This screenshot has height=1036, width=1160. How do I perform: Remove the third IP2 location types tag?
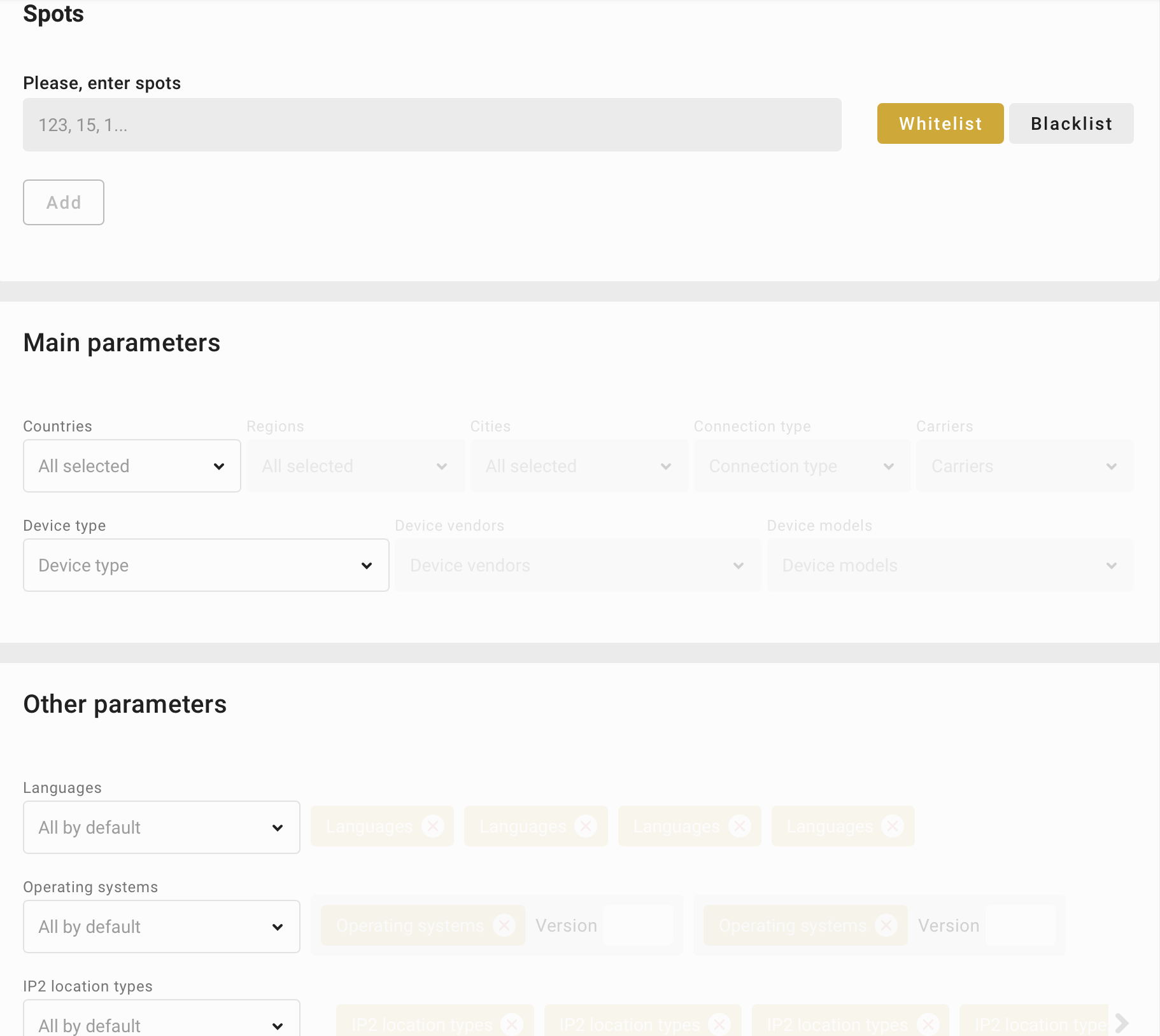point(928,1025)
